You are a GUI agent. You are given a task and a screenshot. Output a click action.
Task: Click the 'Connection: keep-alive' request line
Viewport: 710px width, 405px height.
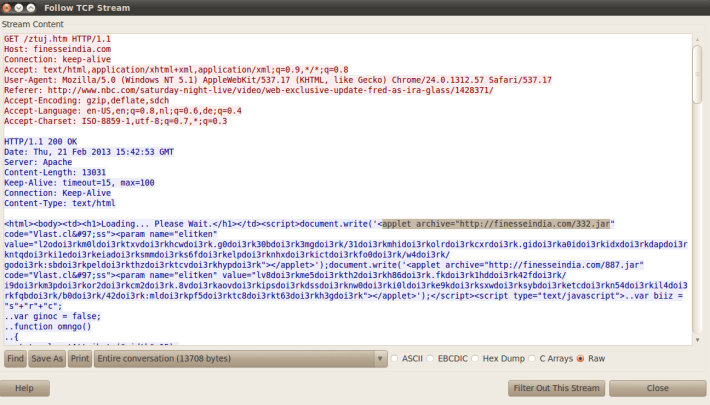(x=58, y=59)
